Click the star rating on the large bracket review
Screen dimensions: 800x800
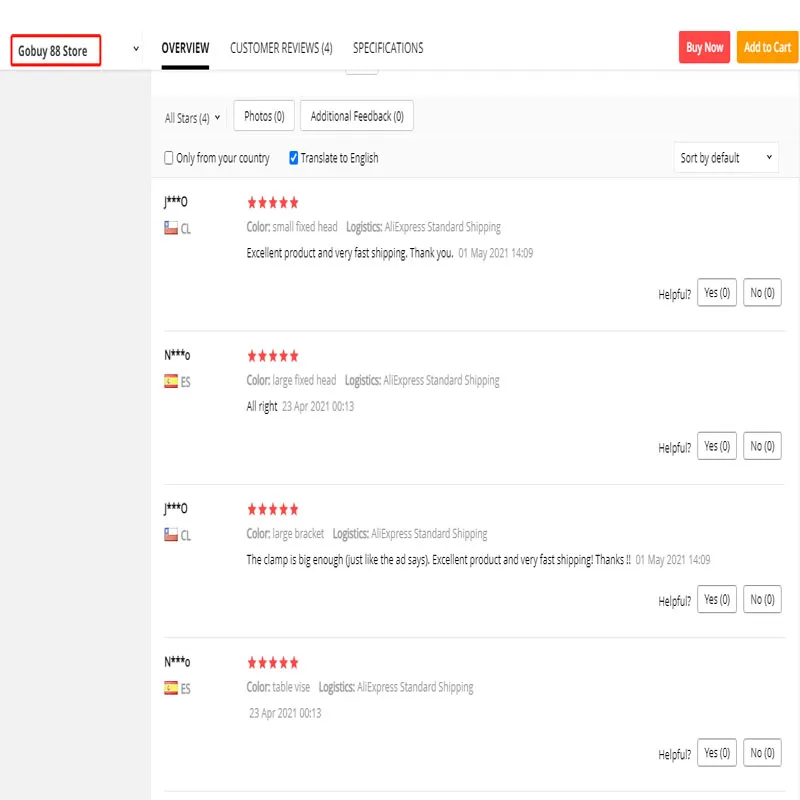(272, 509)
